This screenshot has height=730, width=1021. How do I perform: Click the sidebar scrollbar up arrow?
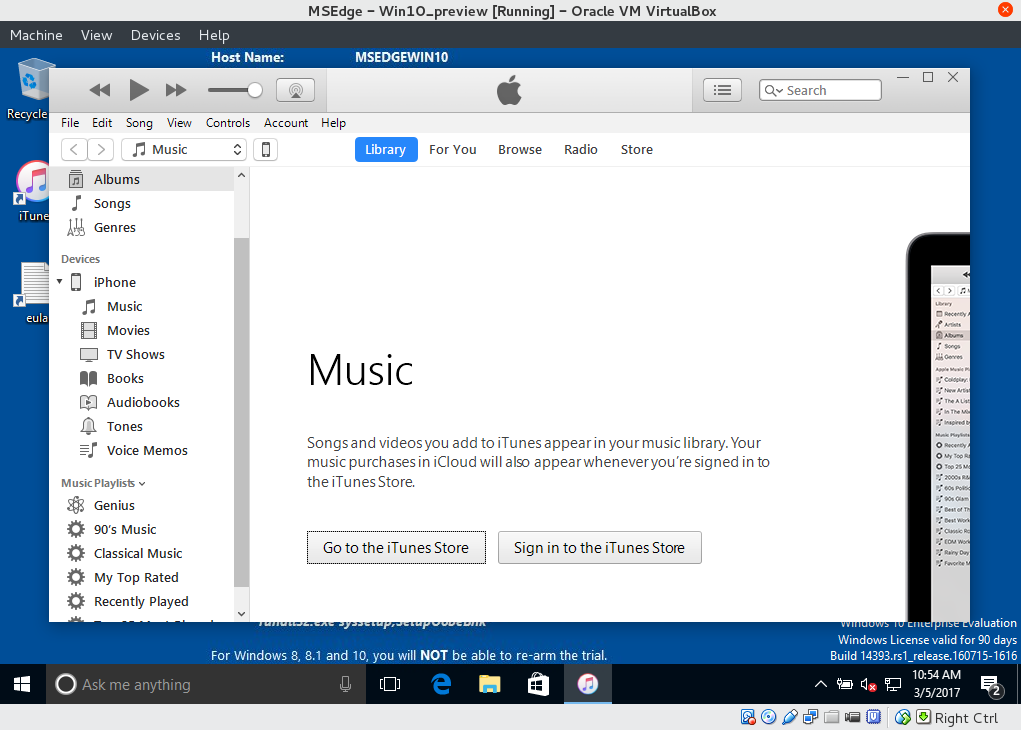click(x=242, y=175)
